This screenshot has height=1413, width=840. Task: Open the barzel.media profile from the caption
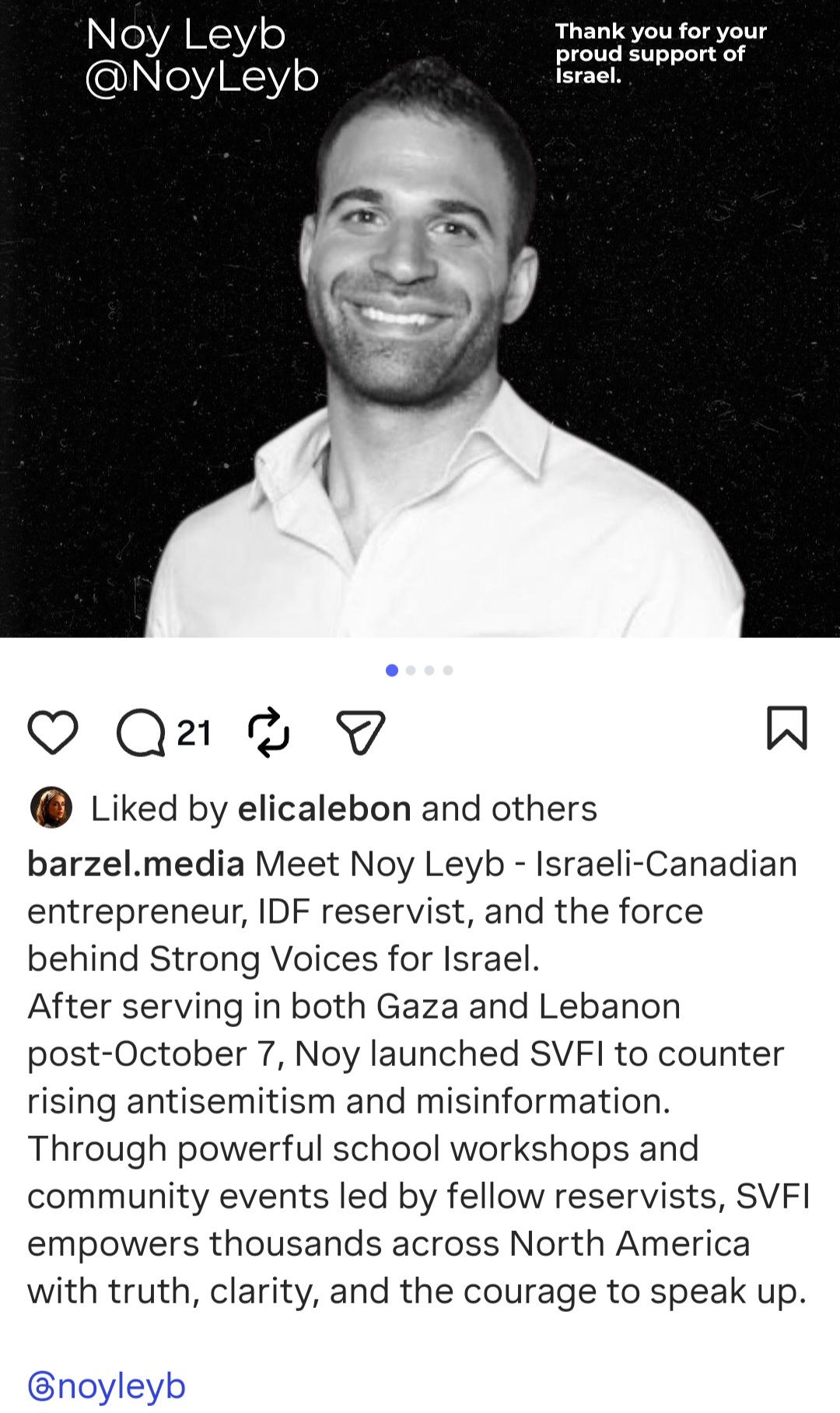(136, 864)
